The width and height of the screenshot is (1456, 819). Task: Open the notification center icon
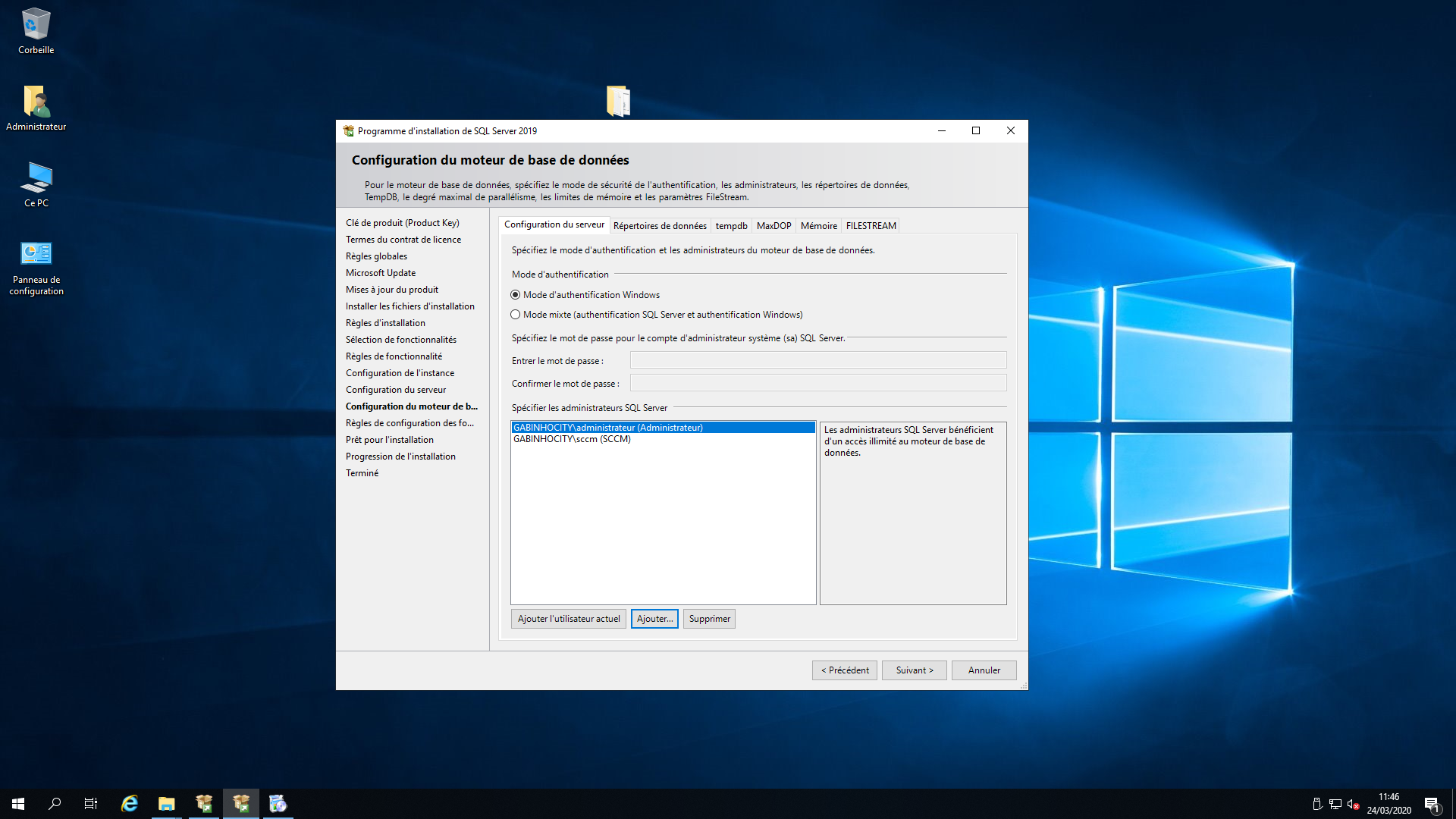1432,804
